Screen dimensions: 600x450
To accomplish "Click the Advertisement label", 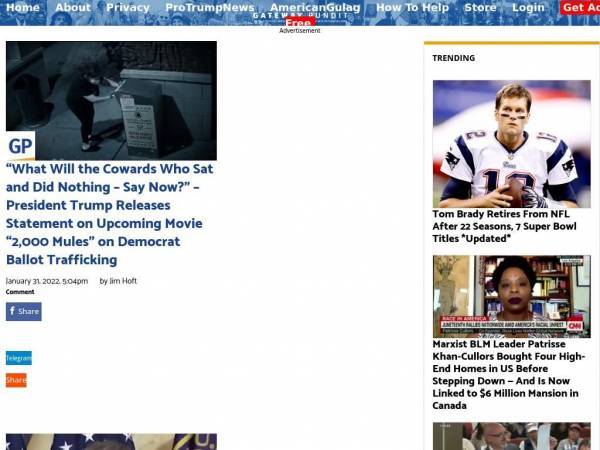I will pyautogui.click(x=300, y=31).
